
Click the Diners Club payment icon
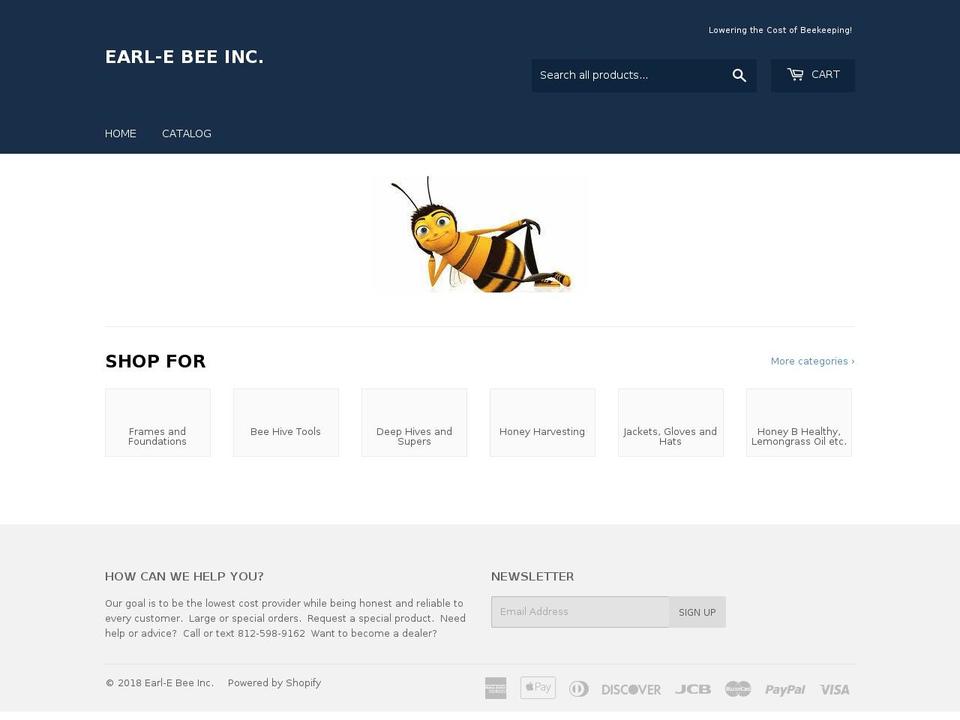[579, 689]
